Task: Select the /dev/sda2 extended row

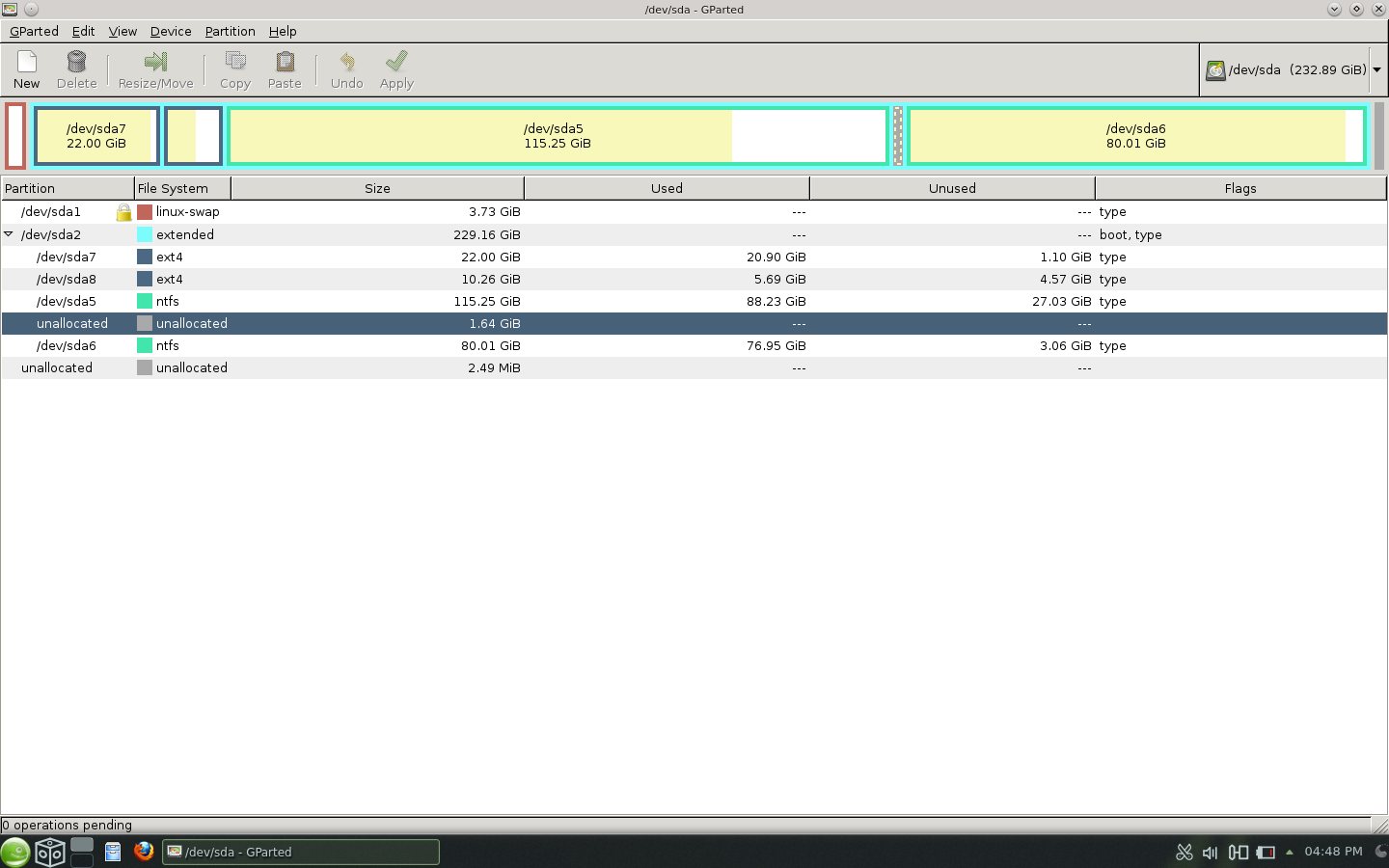Action: (694, 234)
